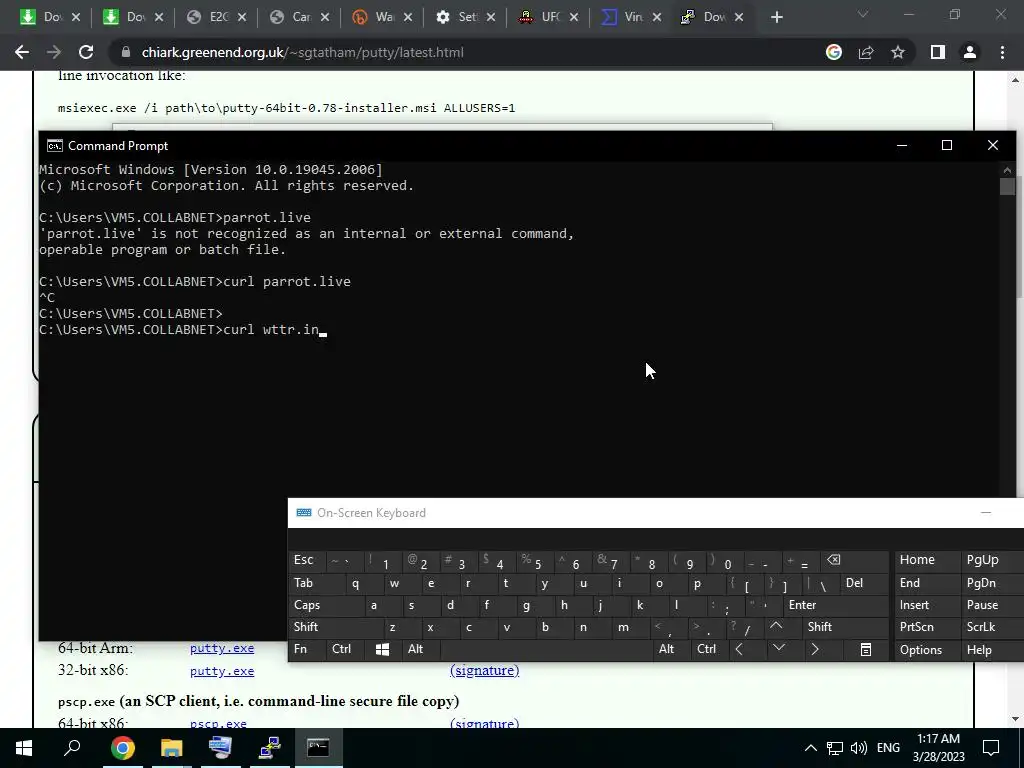This screenshot has height=768, width=1024.
Task: Maximize the Command Prompt window
Action: coord(947,145)
